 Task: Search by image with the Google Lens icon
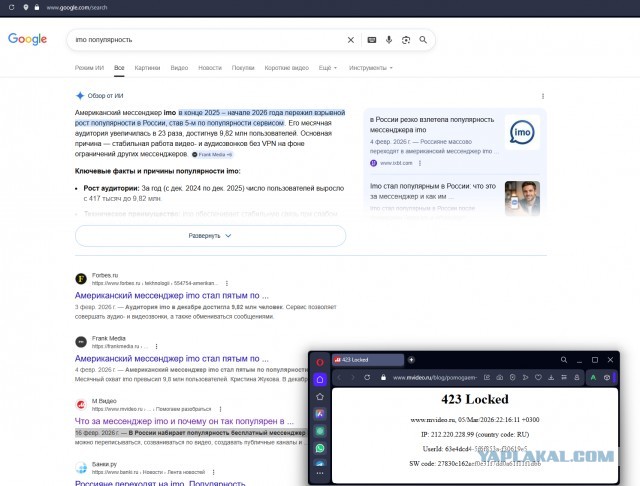[406, 40]
